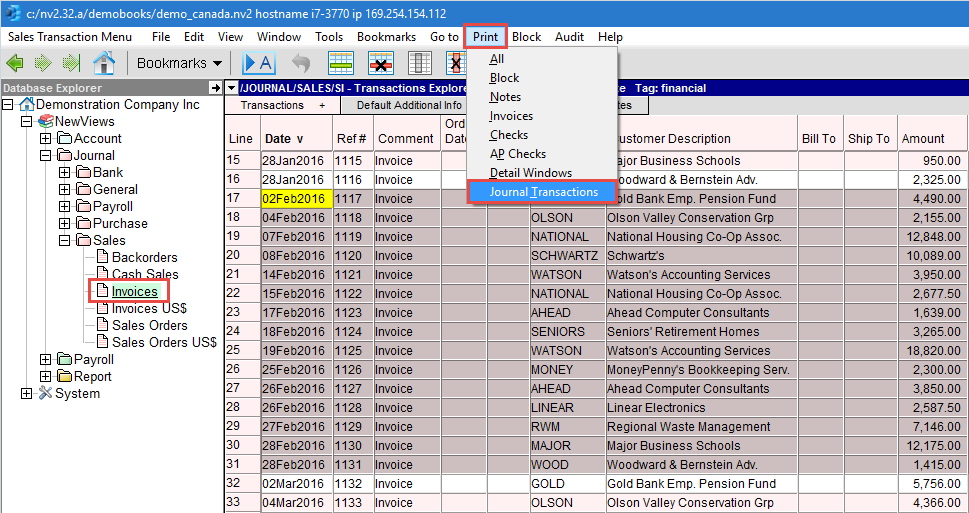
Task: Click the last green forward arrow icon
Action: 69,63
